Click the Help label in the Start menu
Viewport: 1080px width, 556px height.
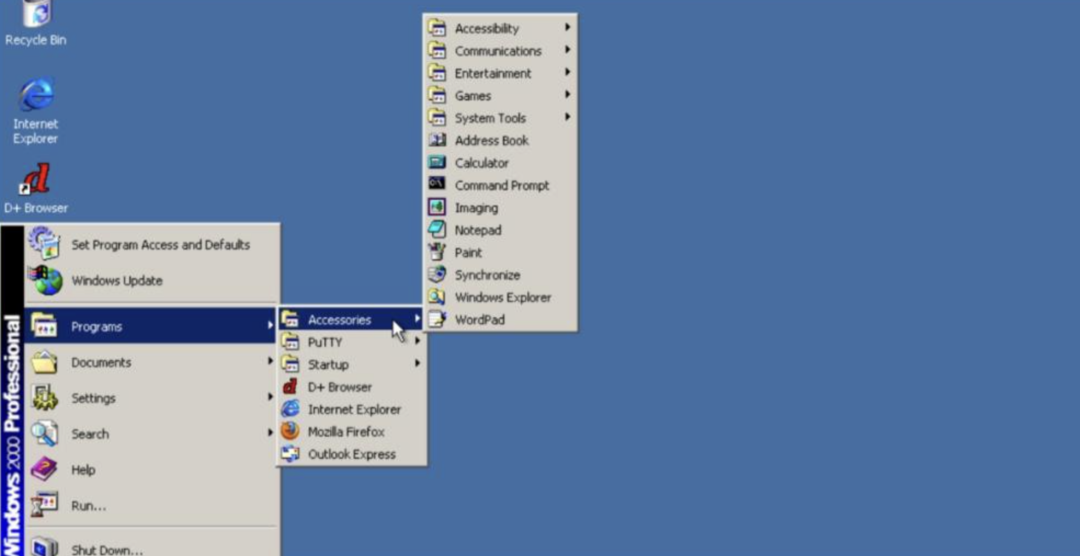point(83,470)
